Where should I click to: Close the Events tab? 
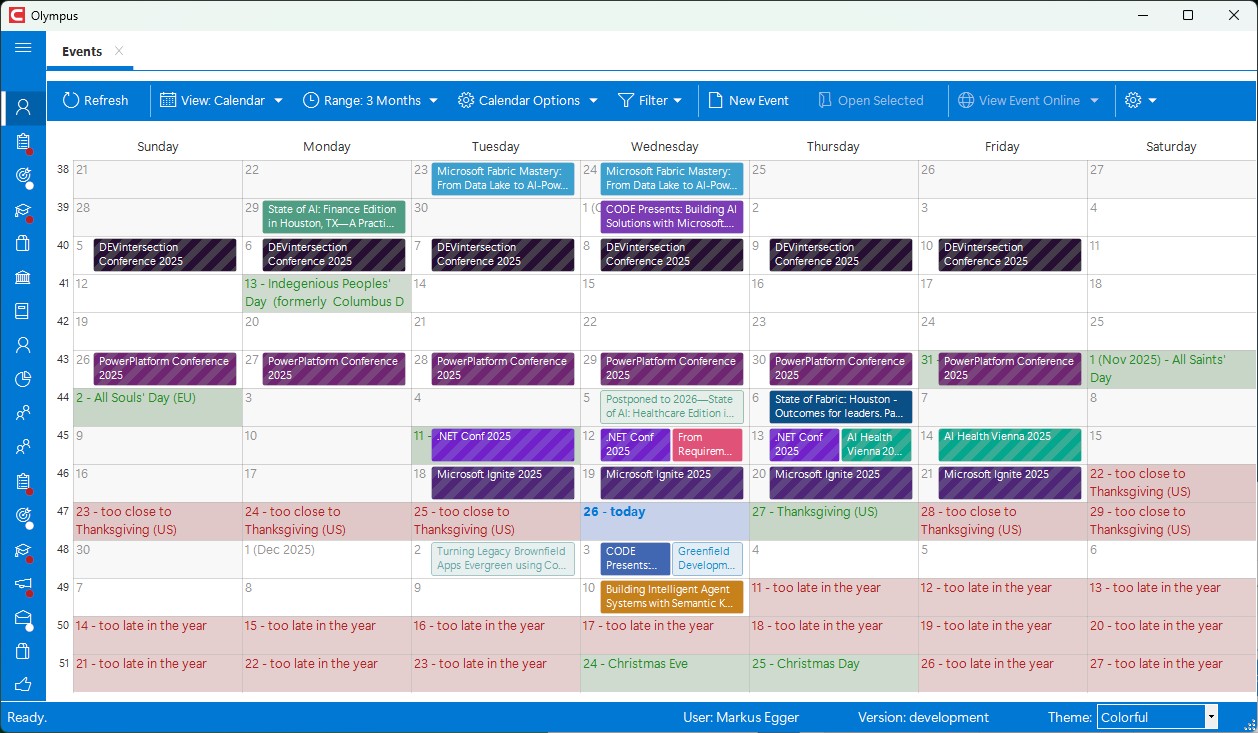click(x=119, y=51)
